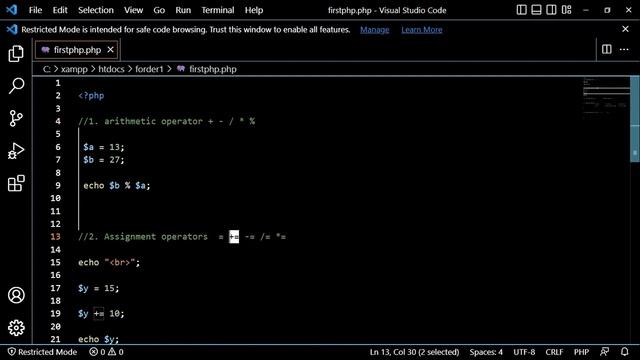This screenshot has height=360, width=640.
Task: Open the Search view
Action: coord(16,86)
